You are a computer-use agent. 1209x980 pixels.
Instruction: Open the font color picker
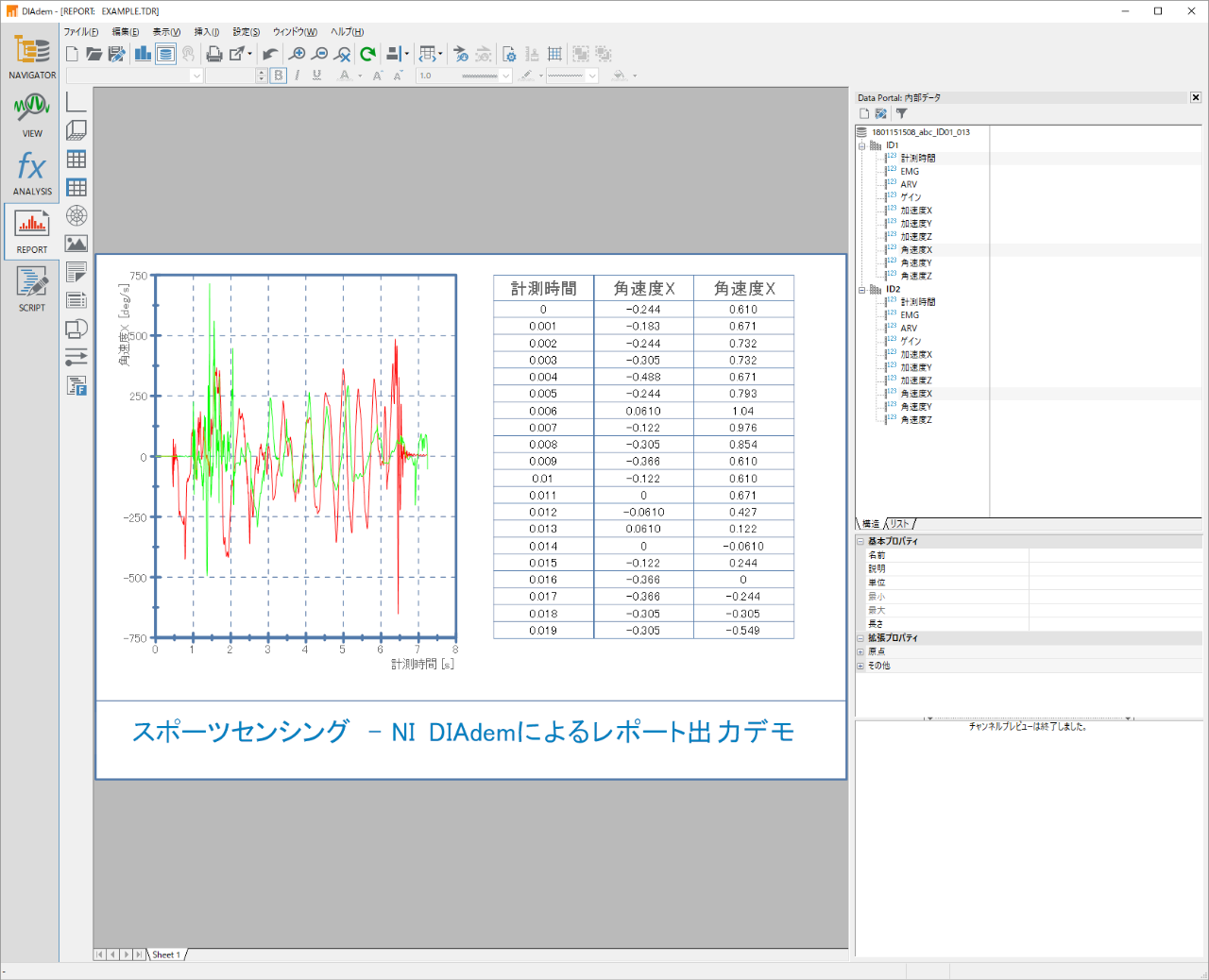(x=345, y=76)
